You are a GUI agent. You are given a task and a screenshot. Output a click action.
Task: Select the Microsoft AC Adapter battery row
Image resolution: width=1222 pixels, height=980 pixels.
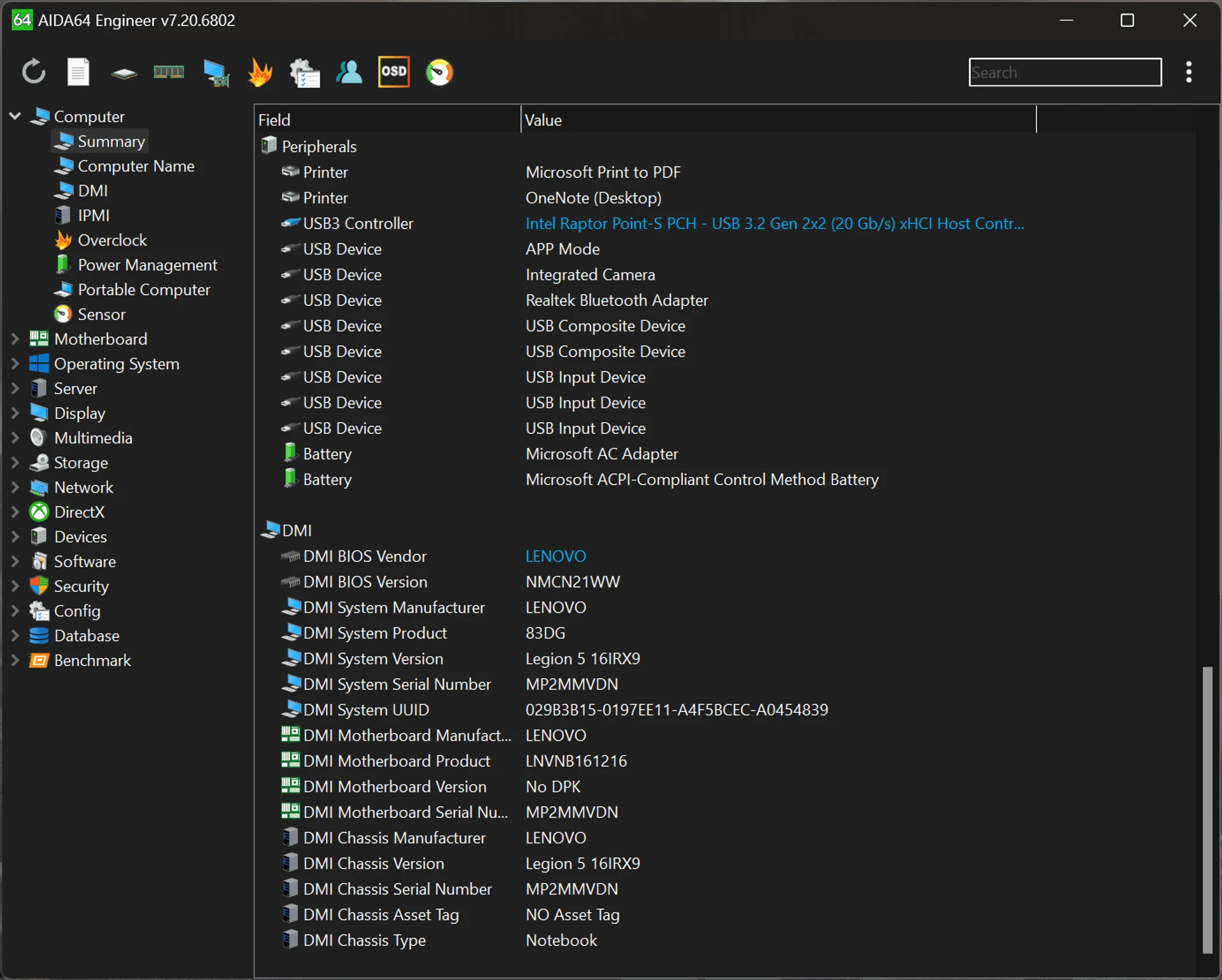coord(724,454)
